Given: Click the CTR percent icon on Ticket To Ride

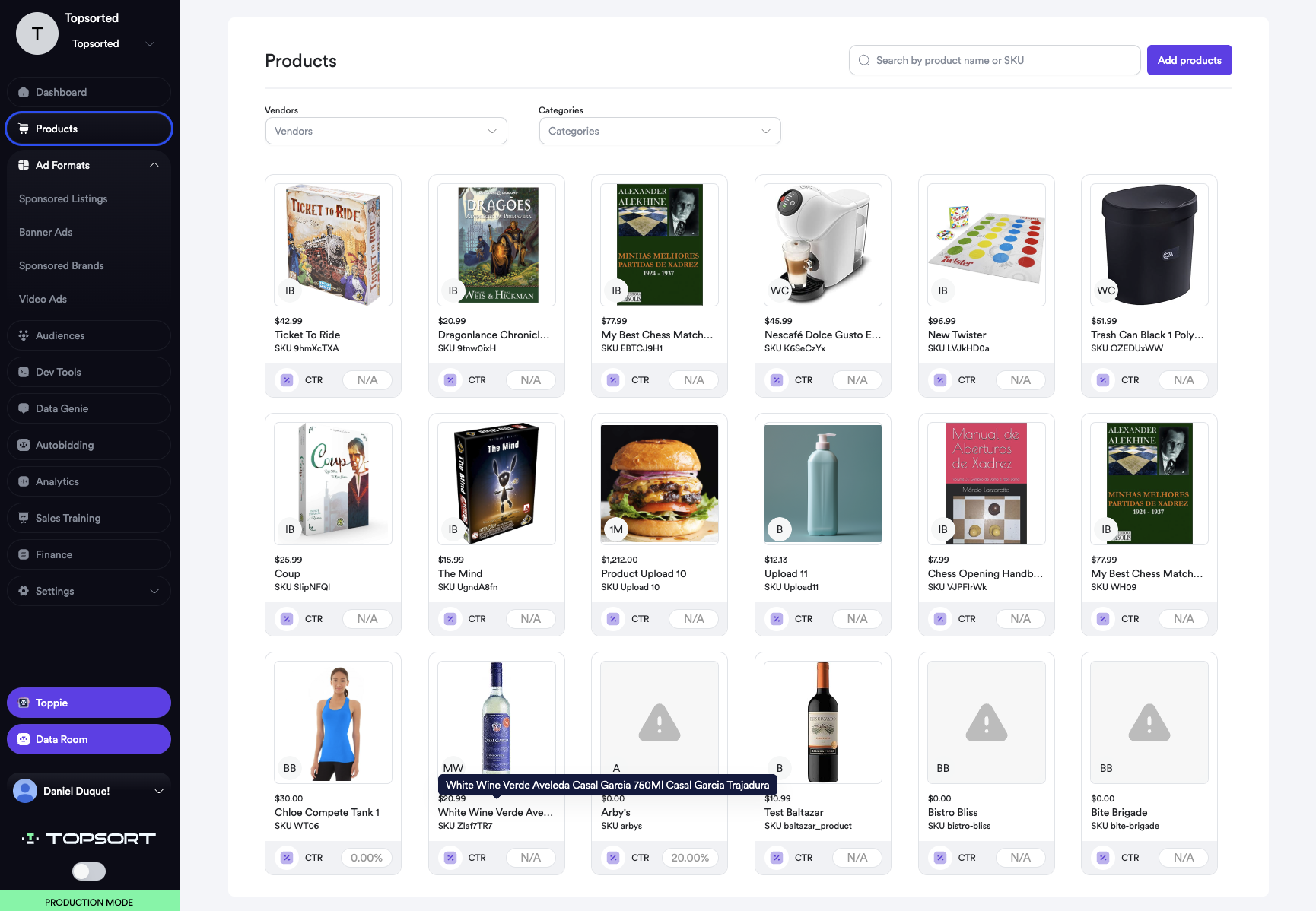Looking at the screenshot, I should 287,380.
